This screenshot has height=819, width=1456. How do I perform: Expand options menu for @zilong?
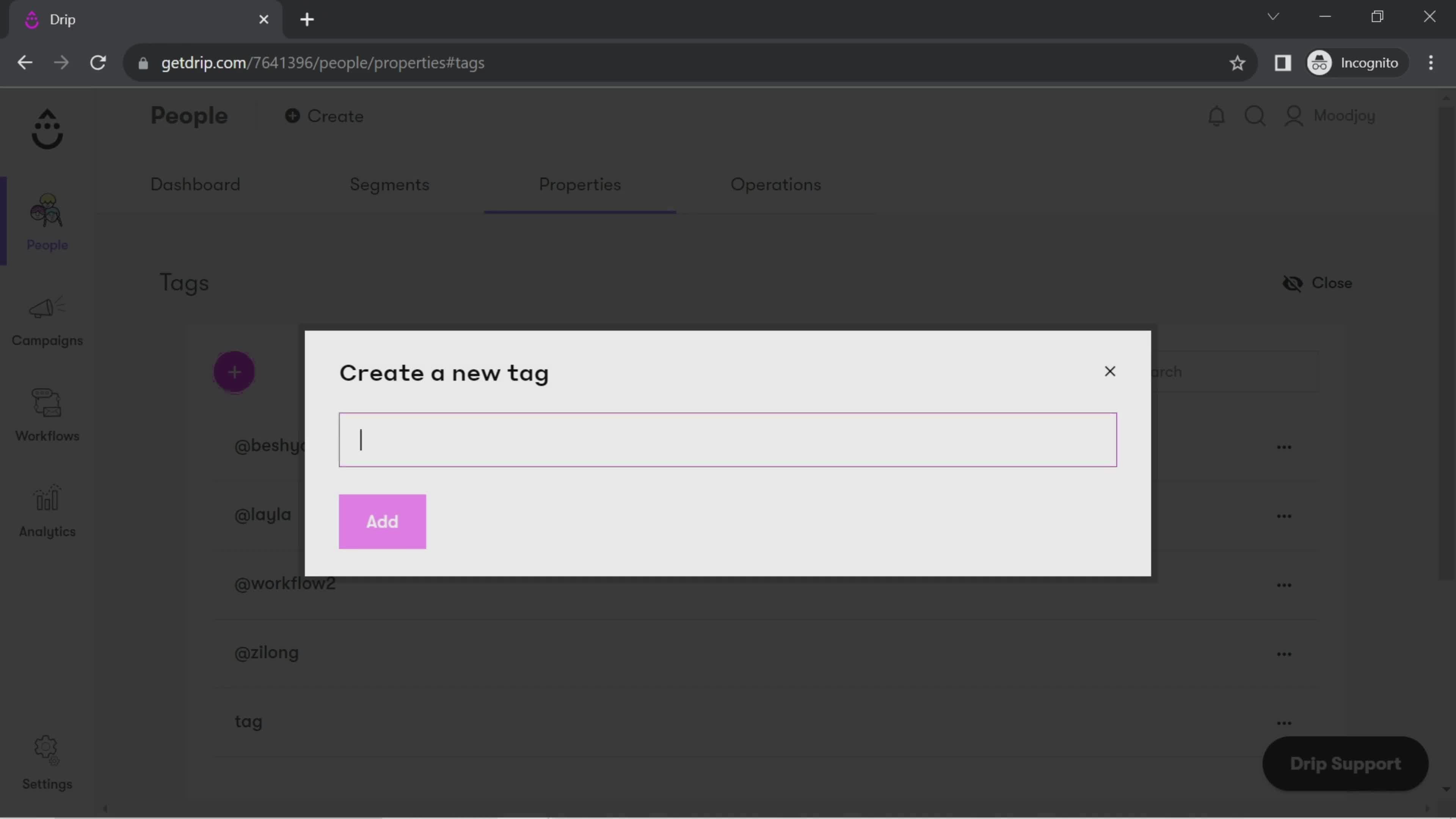pos(1284,653)
